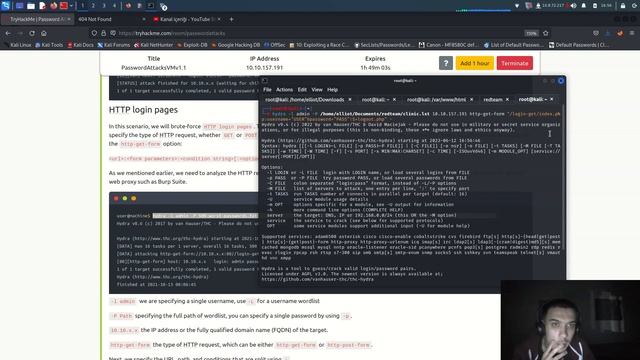Open the Kali NetHunter bookmark
Screen dimensions: 640x360
pyautogui.click(x=153, y=45)
